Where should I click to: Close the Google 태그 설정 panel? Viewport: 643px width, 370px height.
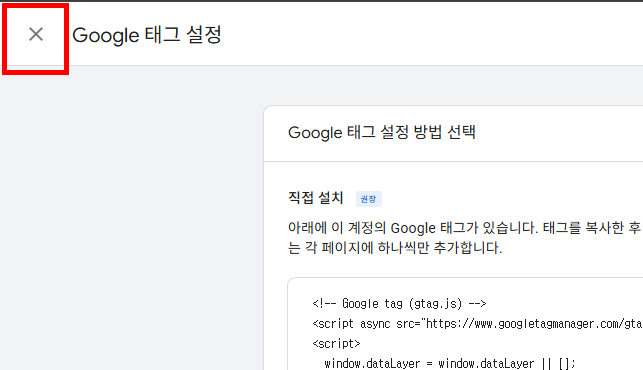36,34
